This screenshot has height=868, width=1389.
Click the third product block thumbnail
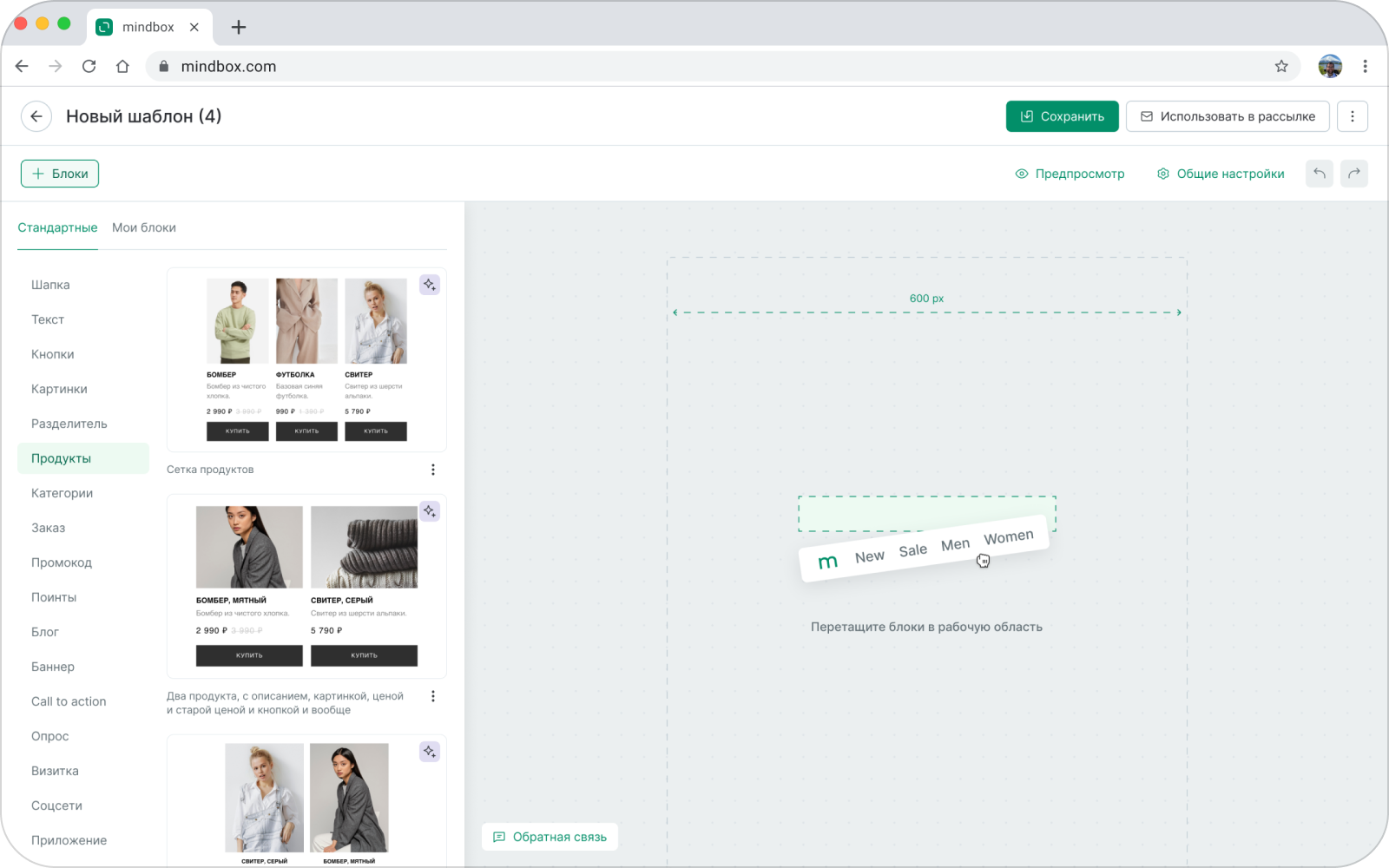(x=306, y=800)
